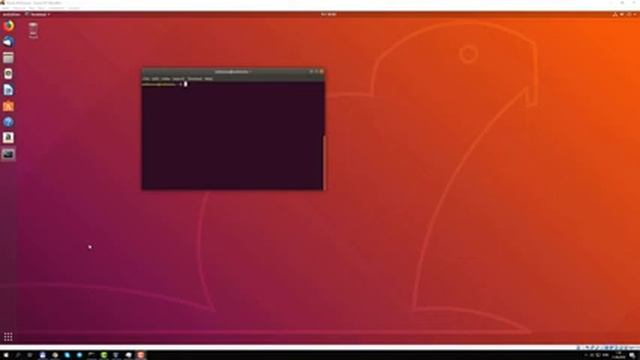Screen dimensions: 640x360
Task: Open the Show Applications grid
Action: pyautogui.click(x=8, y=337)
